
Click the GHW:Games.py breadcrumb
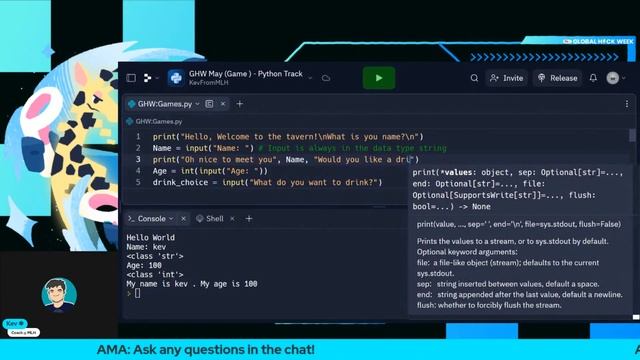click(x=158, y=121)
